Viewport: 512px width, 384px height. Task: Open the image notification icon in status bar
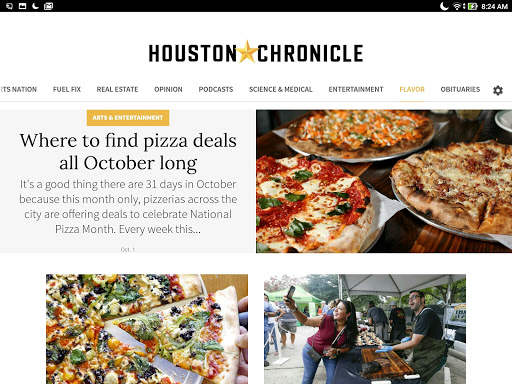point(22,6)
